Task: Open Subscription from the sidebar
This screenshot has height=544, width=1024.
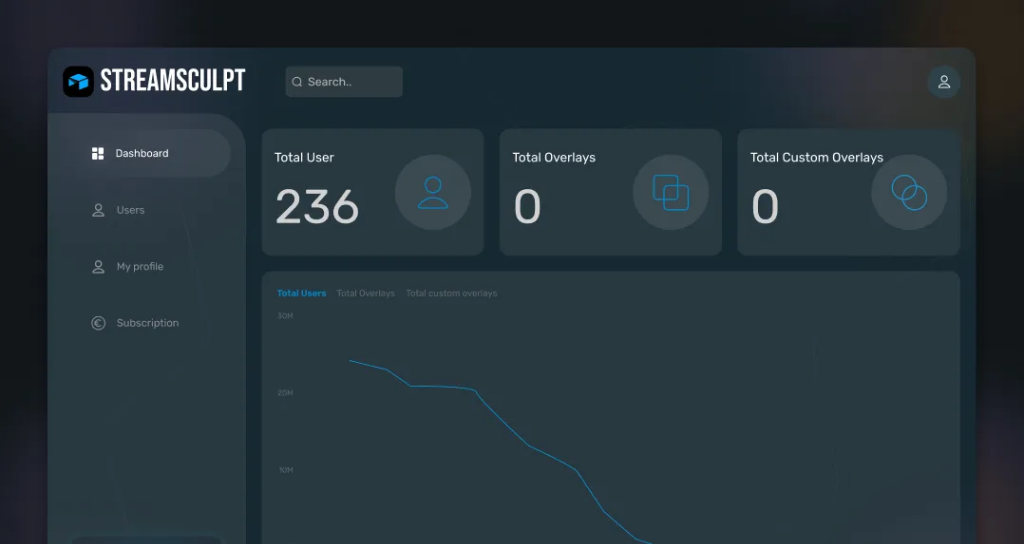Action: pyautogui.click(x=148, y=323)
